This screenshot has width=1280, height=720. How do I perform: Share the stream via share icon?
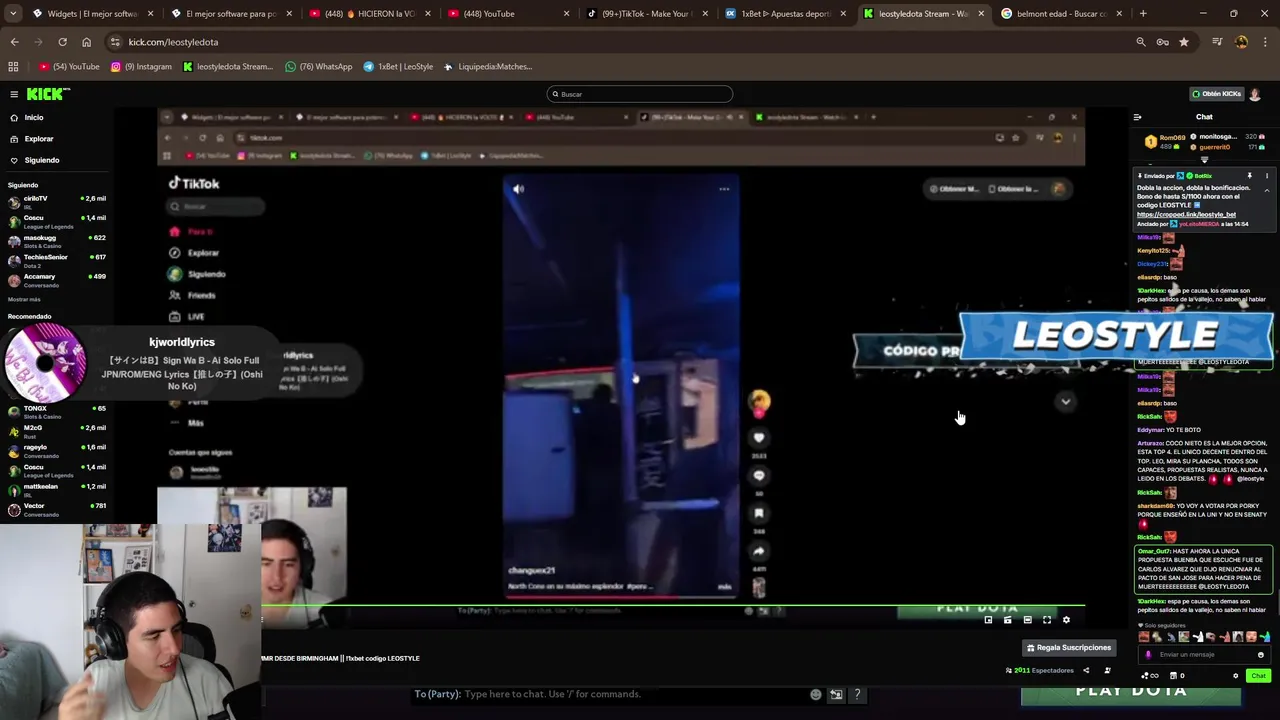1086,671
